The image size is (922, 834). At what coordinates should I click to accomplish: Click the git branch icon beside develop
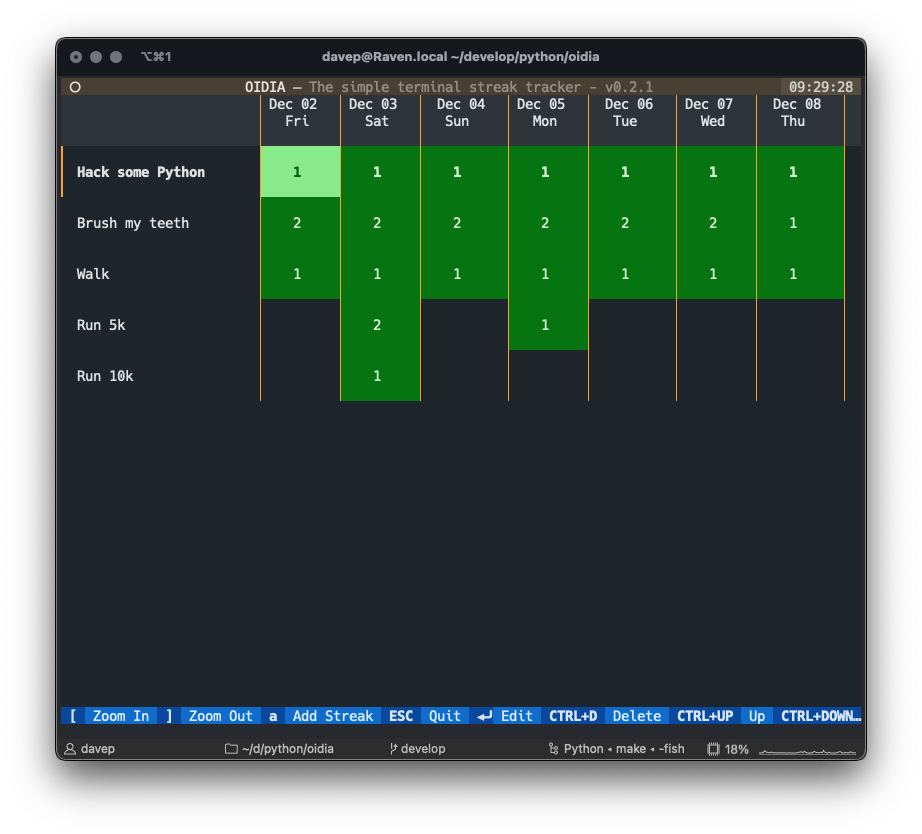pos(393,749)
